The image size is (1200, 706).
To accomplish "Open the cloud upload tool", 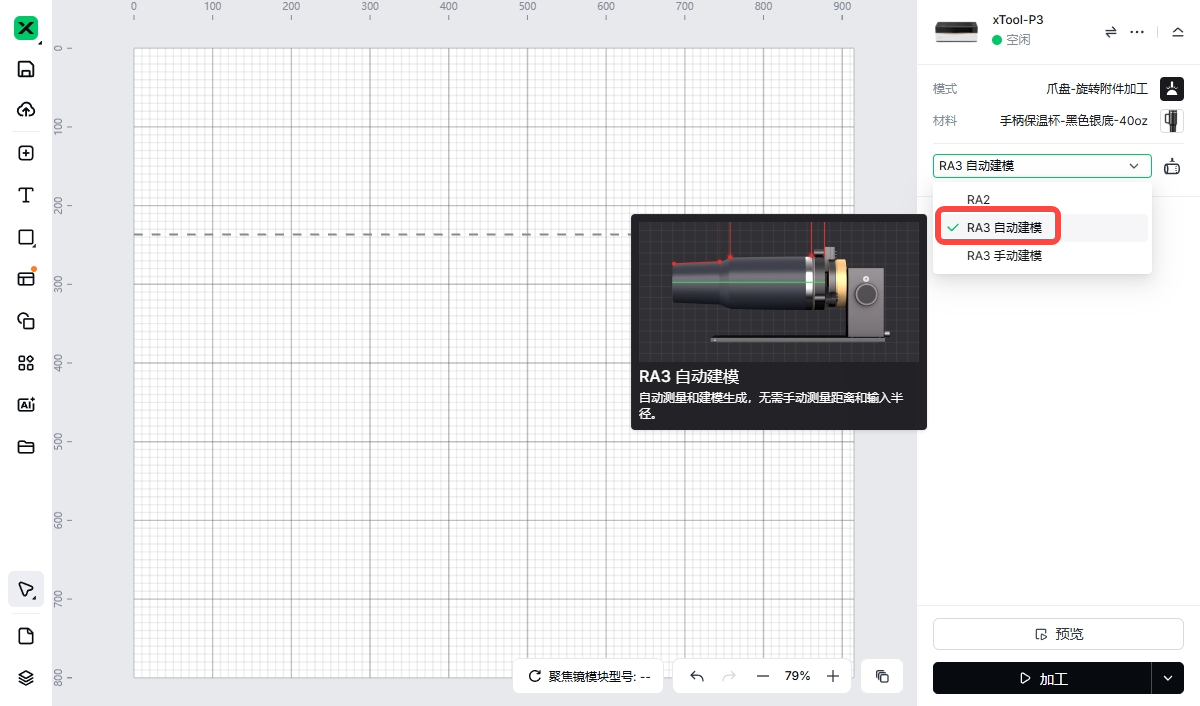I will [x=26, y=110].
